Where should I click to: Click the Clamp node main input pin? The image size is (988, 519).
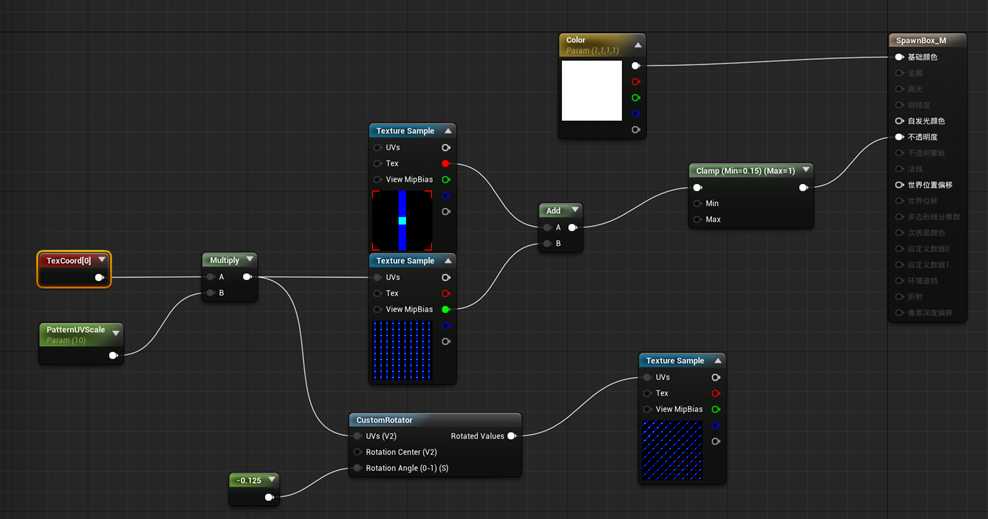click(x=698, y=187)
